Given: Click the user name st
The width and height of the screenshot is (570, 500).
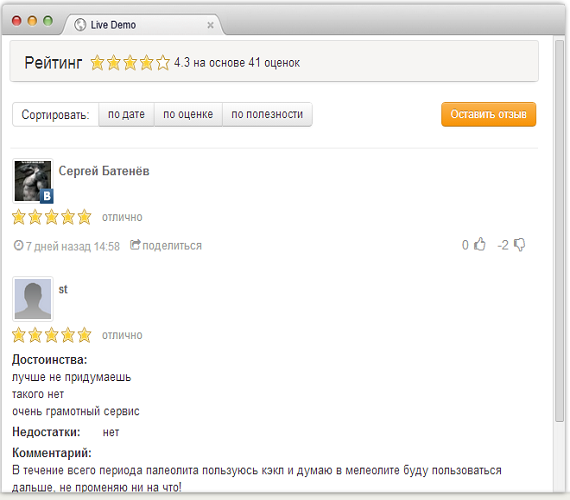Looking at the screenshot, I should (63, 289).
